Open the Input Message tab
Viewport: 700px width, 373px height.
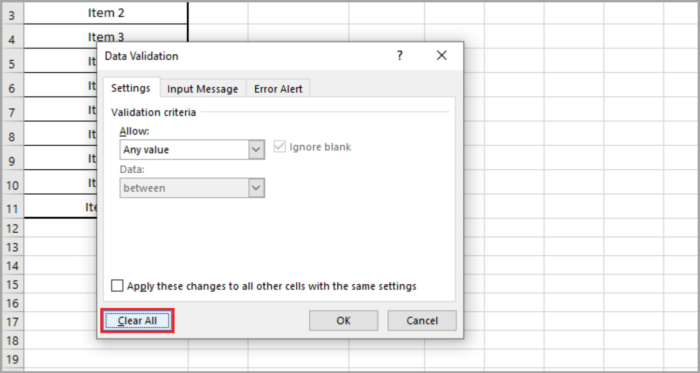pos(203,89)
